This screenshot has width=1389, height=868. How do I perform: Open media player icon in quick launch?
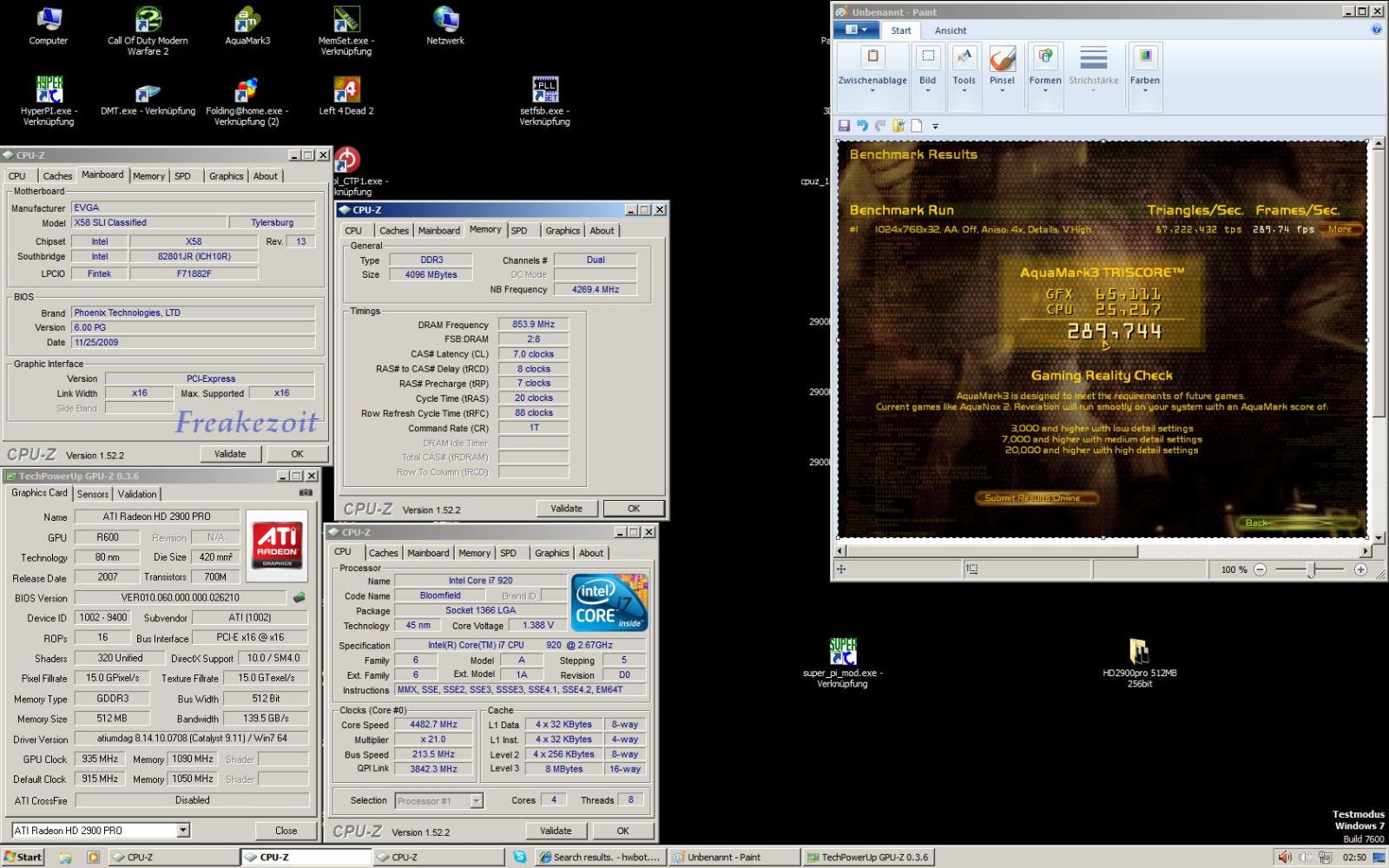click(x=93, y=857)
